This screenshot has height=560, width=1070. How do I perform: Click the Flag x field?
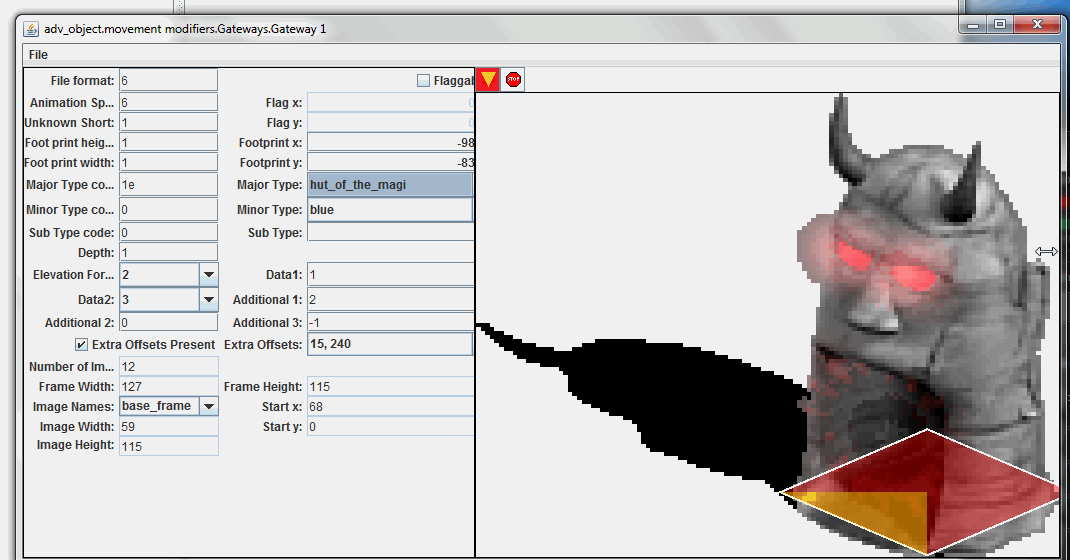[390, 102]
